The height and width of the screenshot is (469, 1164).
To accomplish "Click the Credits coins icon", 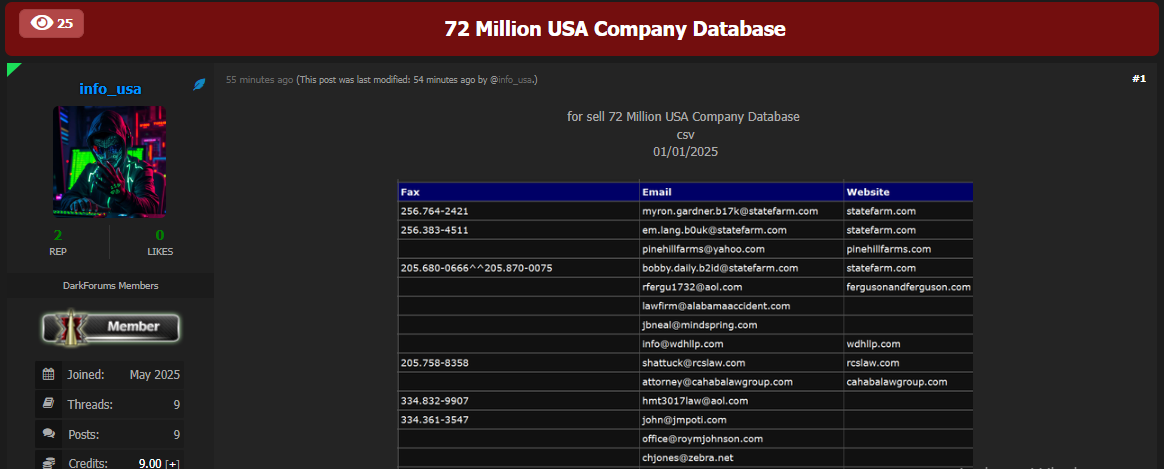I will [48, 462].
